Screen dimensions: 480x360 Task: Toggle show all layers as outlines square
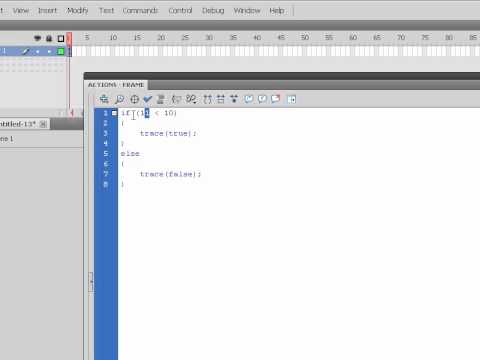(x=61, y=39)
